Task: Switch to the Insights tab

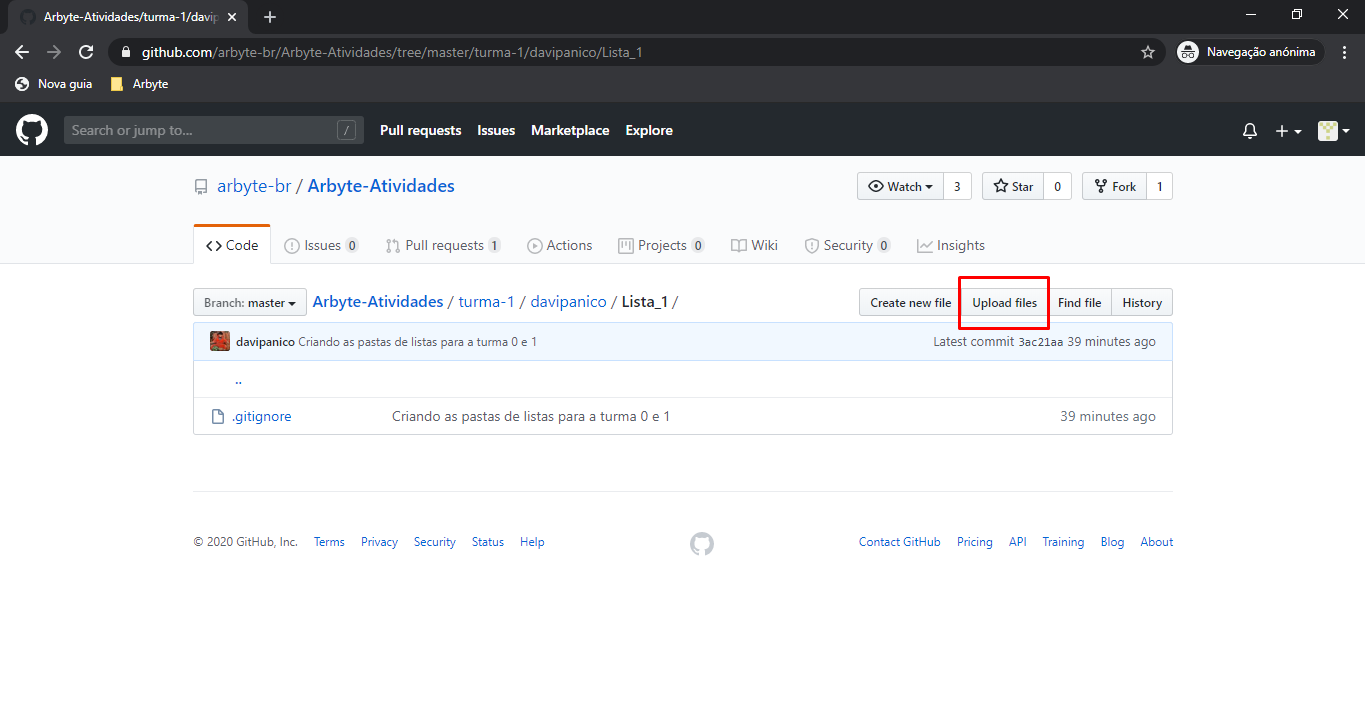Action: (x=951, y=245)
